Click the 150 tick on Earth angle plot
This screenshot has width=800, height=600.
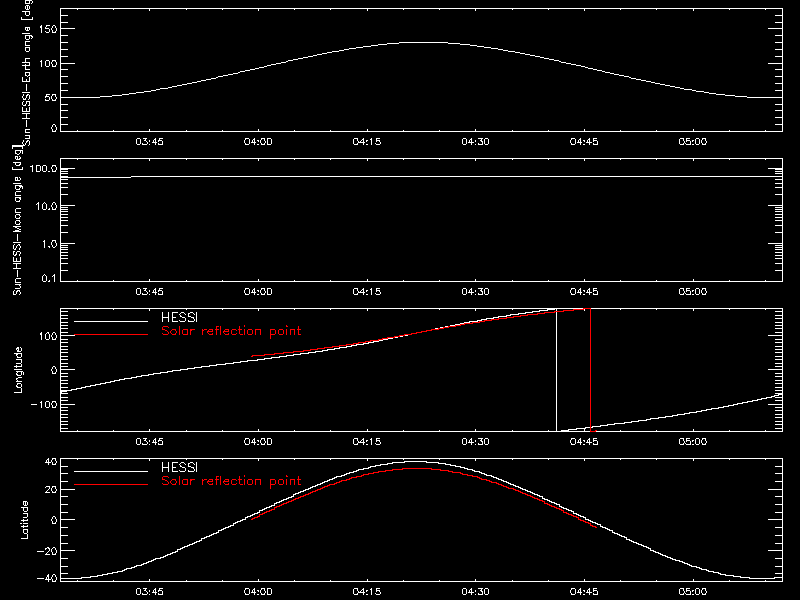coord(47,29)
